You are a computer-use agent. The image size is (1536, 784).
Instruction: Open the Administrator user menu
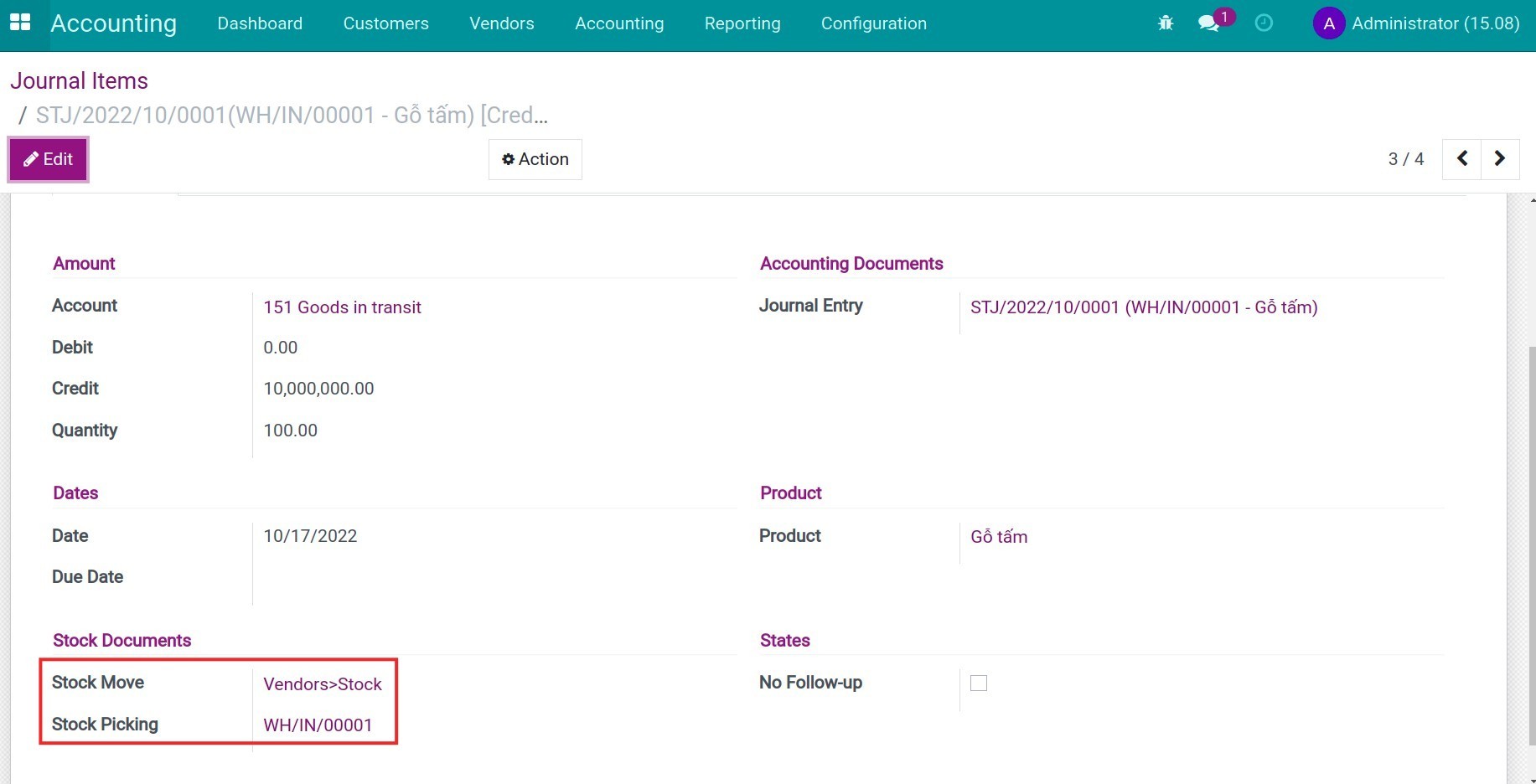pyautogui.click(x=1435, y=23)
